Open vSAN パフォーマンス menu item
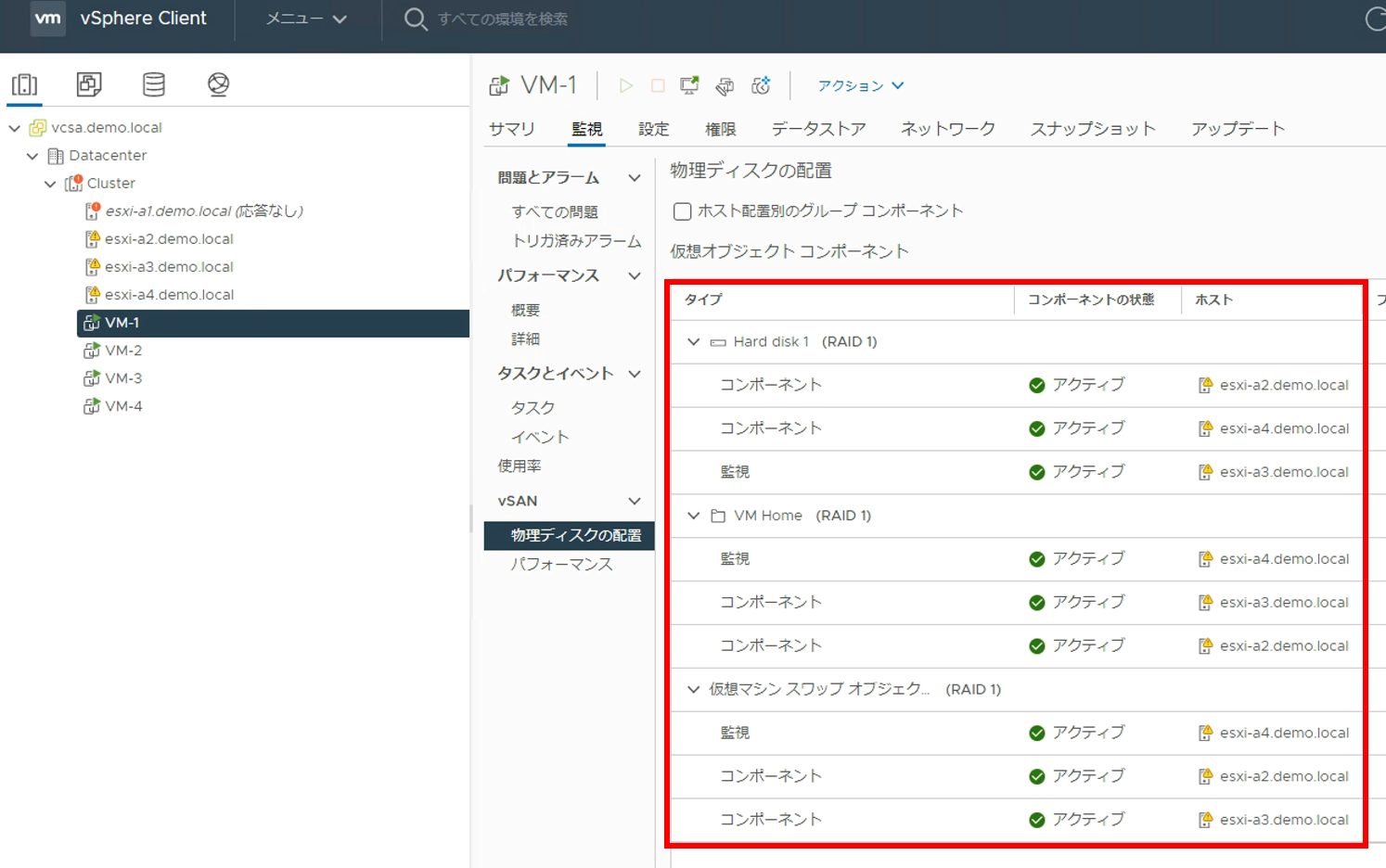The height and width of the screenshot is (868, 1386). (561, 565)
